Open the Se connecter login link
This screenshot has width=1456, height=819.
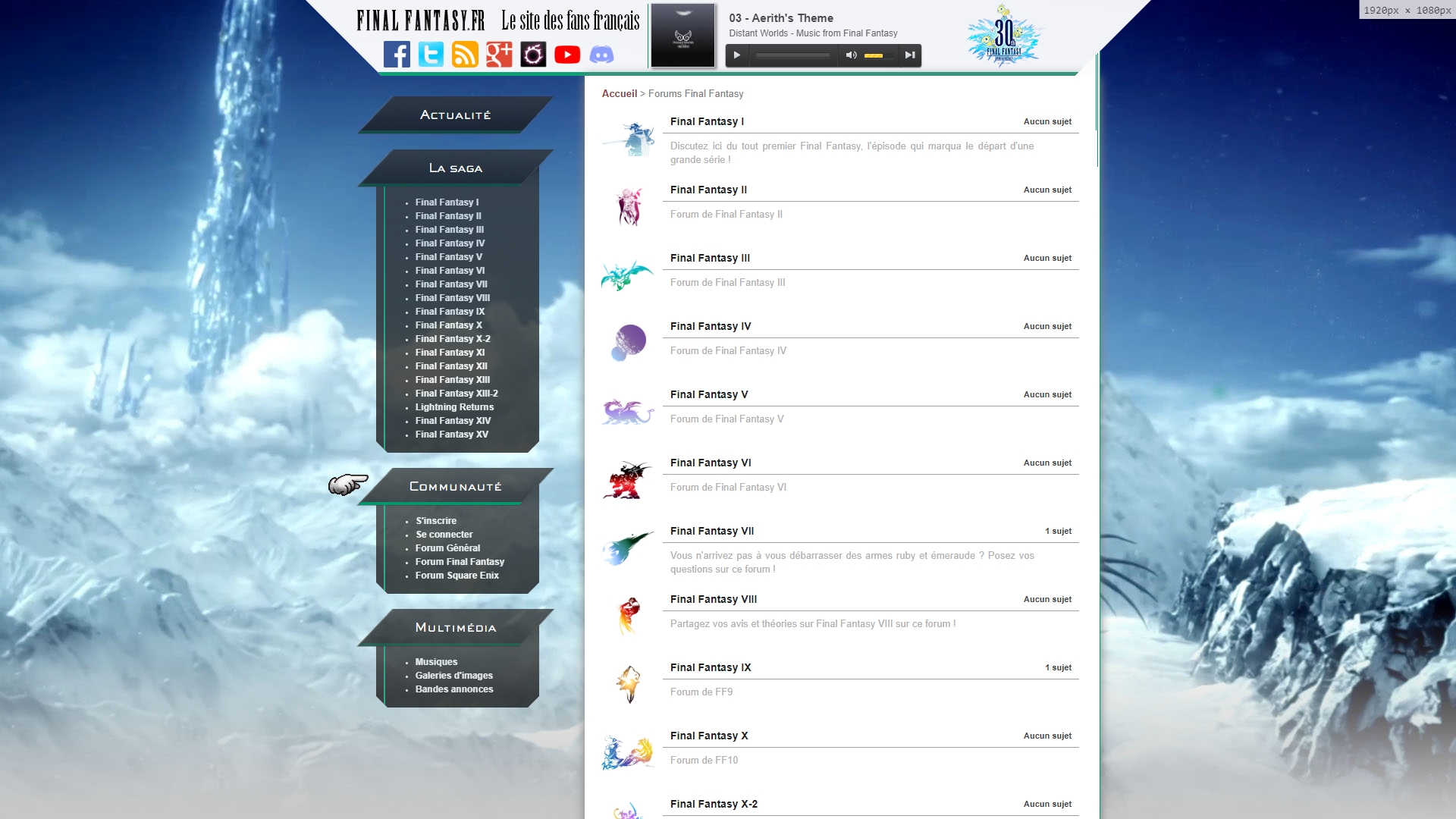pyautogui.click(x=444, y=535)
